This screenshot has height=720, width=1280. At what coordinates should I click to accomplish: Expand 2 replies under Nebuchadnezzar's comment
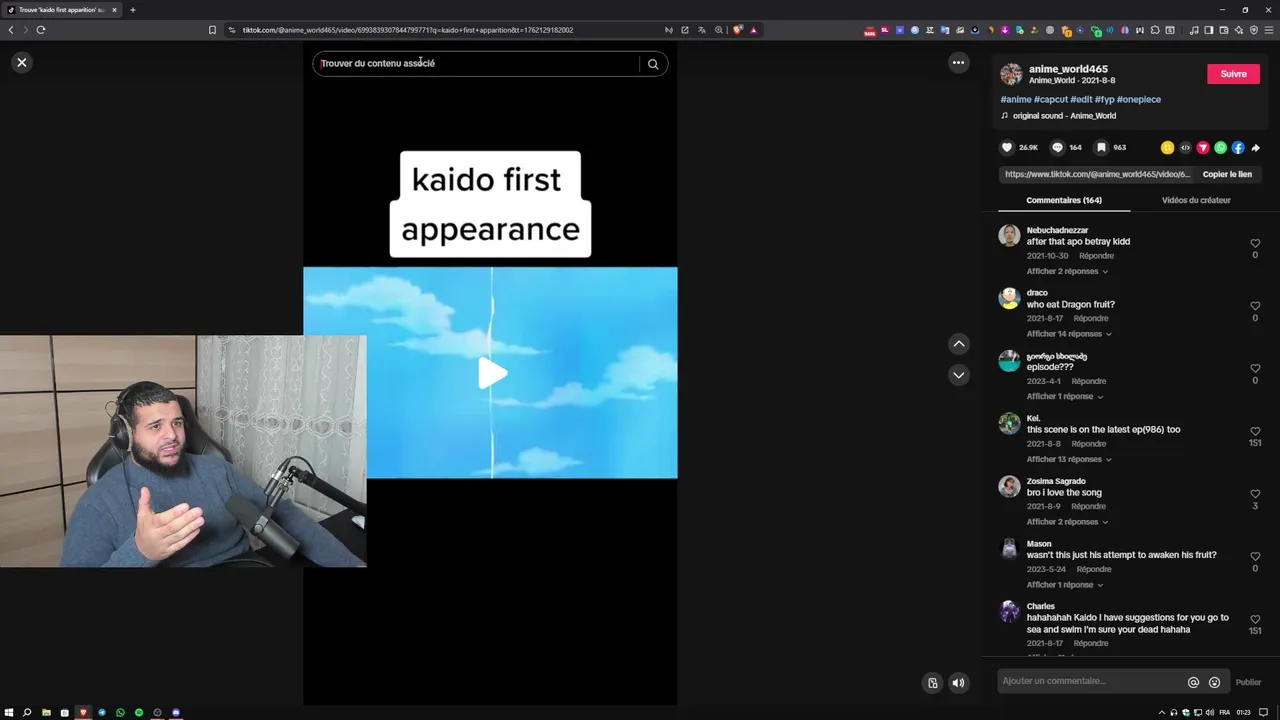pyautogui.click(x=1066, y=271)
